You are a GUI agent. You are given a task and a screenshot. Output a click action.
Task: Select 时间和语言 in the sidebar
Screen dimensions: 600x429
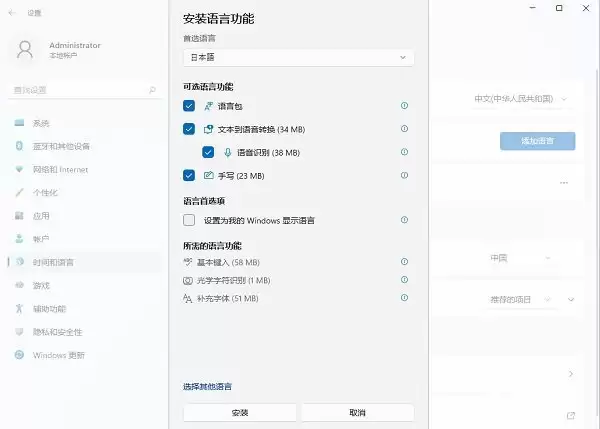pyautogui.click(x=84, y=262)
